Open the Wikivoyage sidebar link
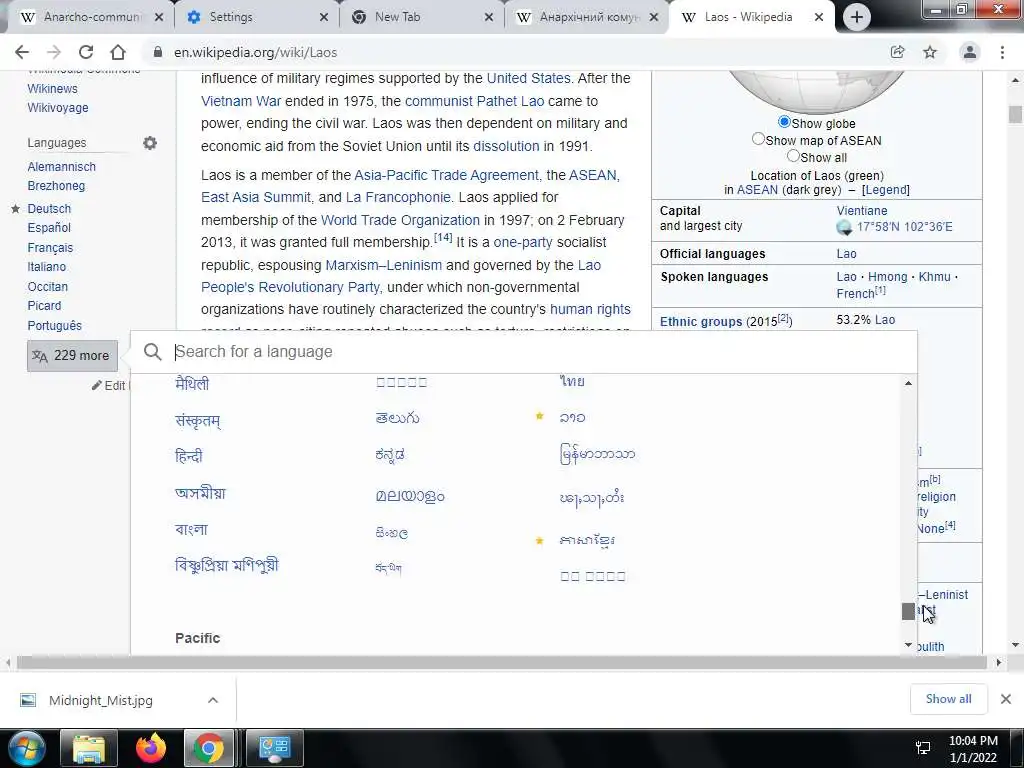The image size is (1024, 768). 57,108
